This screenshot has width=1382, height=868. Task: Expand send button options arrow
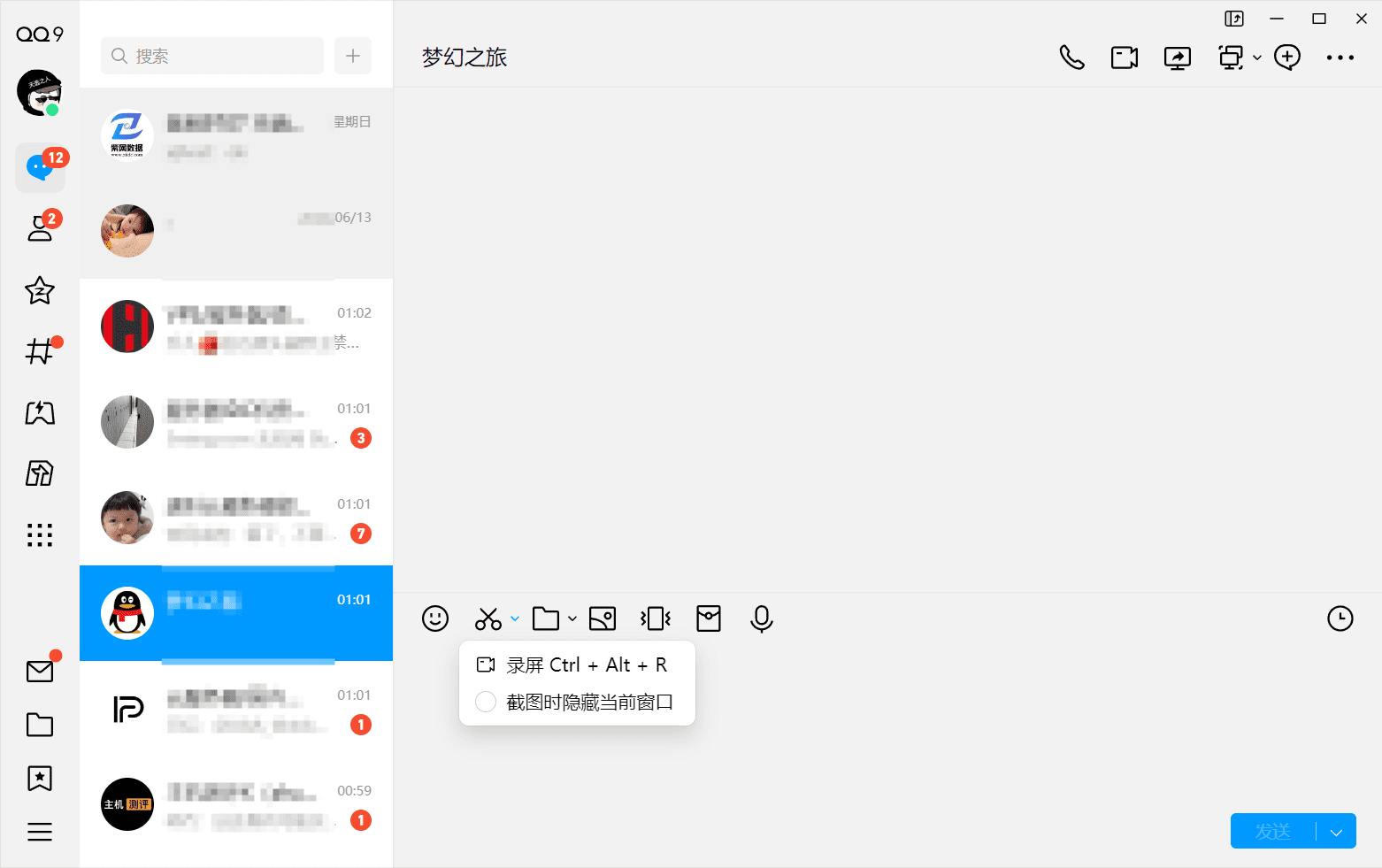[1336, 831]
